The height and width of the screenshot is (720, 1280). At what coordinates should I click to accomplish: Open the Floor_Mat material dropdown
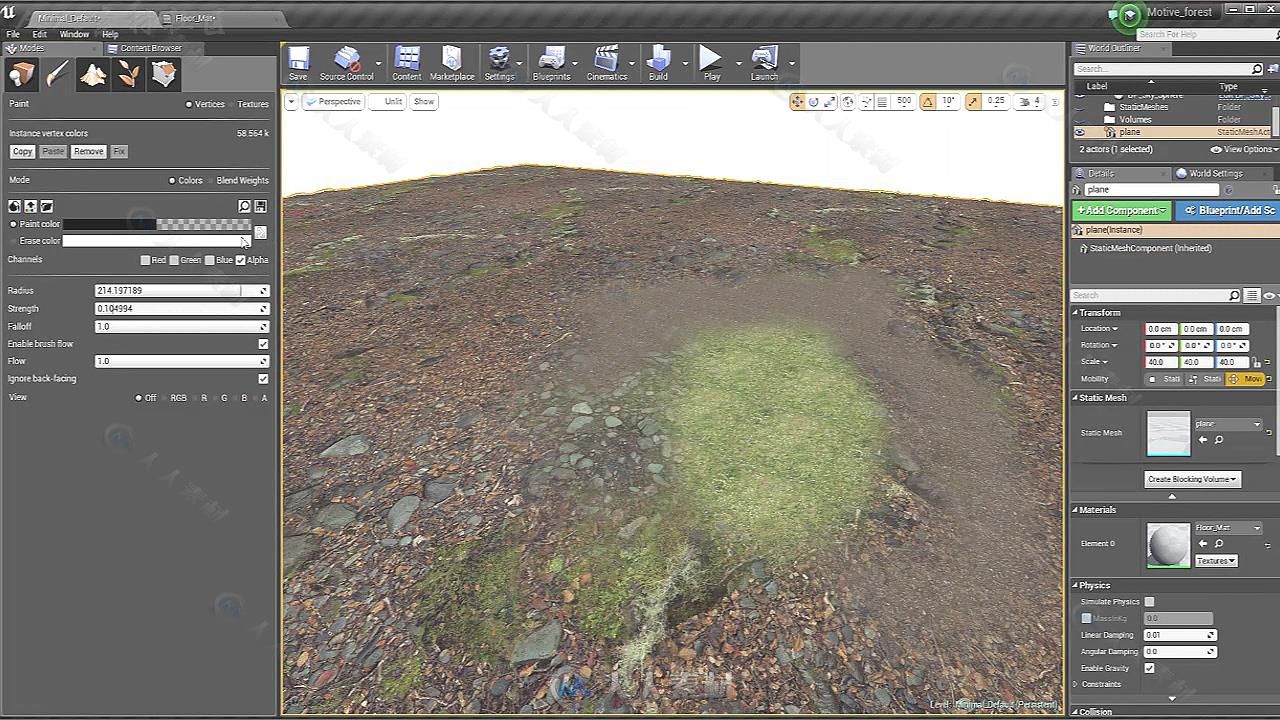[1228, 528]
